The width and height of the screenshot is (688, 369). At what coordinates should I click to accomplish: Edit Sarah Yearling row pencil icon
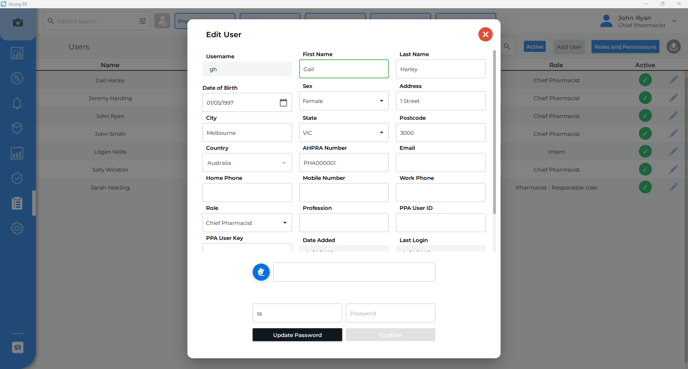674,187
